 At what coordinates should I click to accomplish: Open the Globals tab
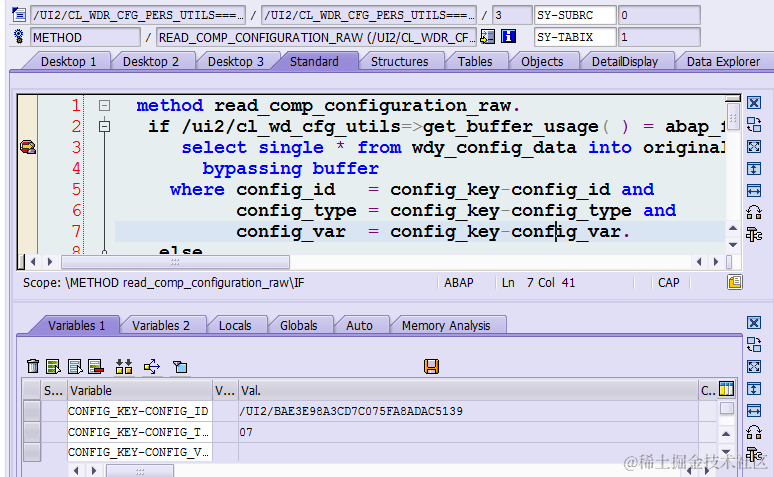click(299, 326)
